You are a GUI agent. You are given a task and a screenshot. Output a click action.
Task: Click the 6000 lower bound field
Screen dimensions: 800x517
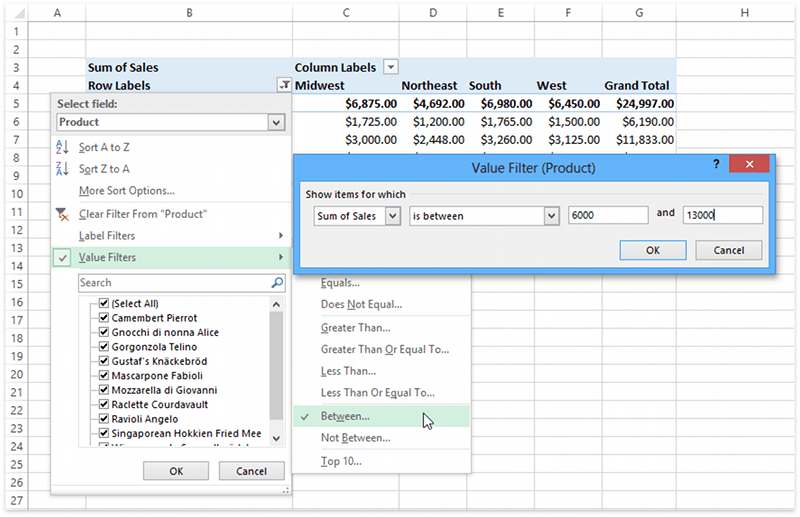pyautogui.click(x=608, y=215)
